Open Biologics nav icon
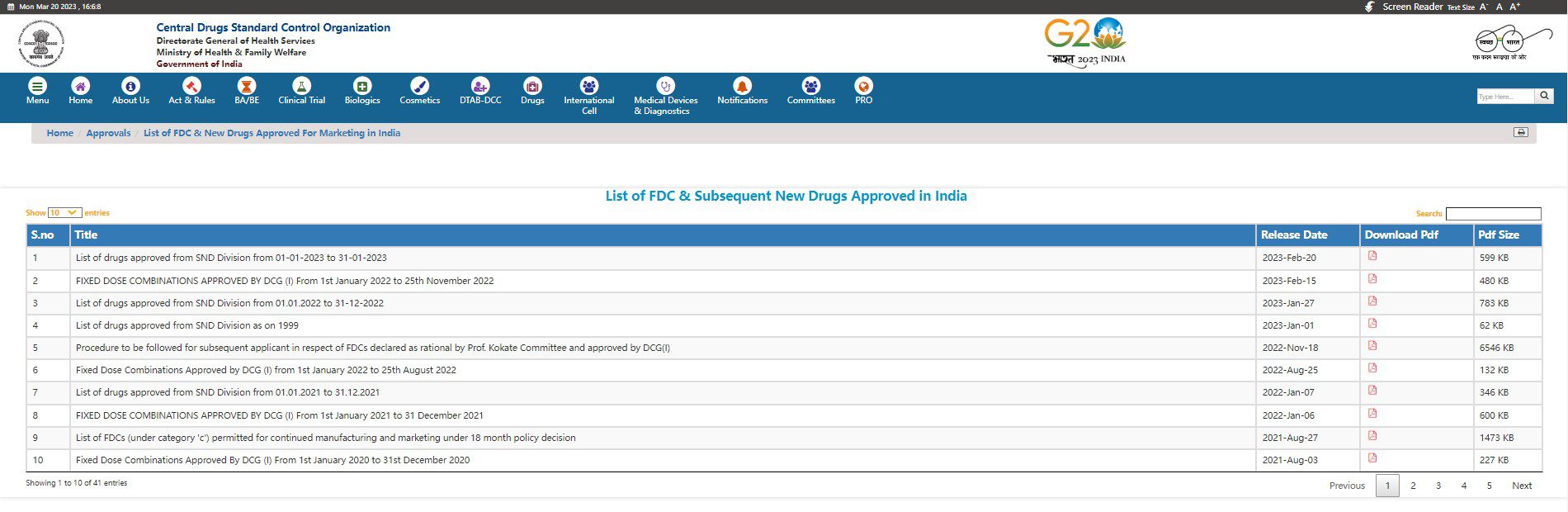 tap(362, 86)
